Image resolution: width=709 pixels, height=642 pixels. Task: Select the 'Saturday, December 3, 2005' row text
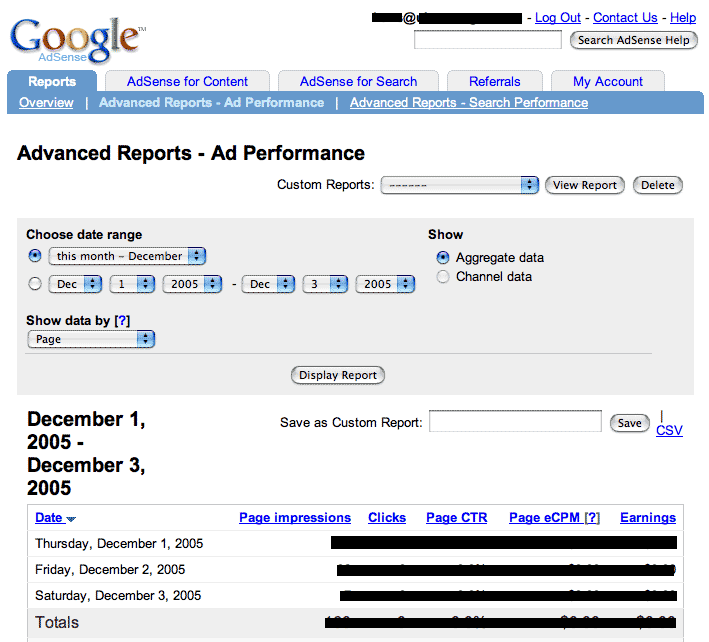click(x=118, y=596)
